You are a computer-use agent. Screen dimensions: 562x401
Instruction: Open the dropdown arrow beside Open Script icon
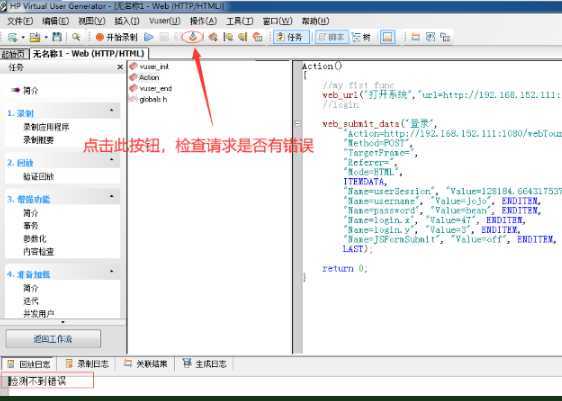[x=46, y=37]
